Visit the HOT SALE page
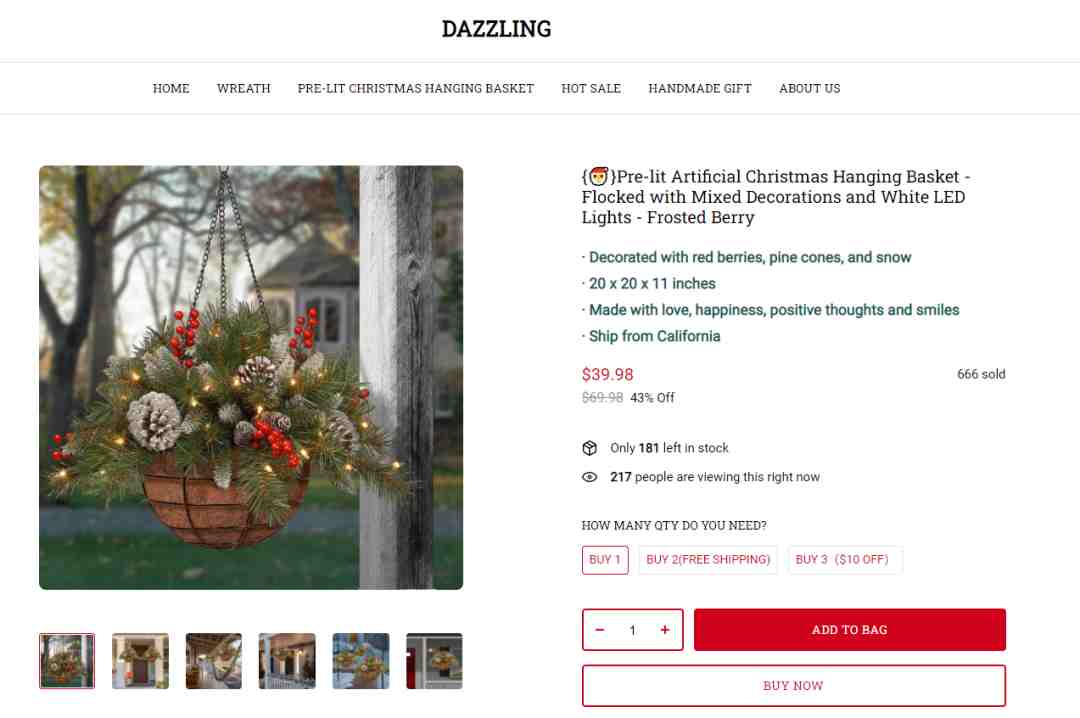The width and height of the screenshot is (1080, 718). (591, 88)
